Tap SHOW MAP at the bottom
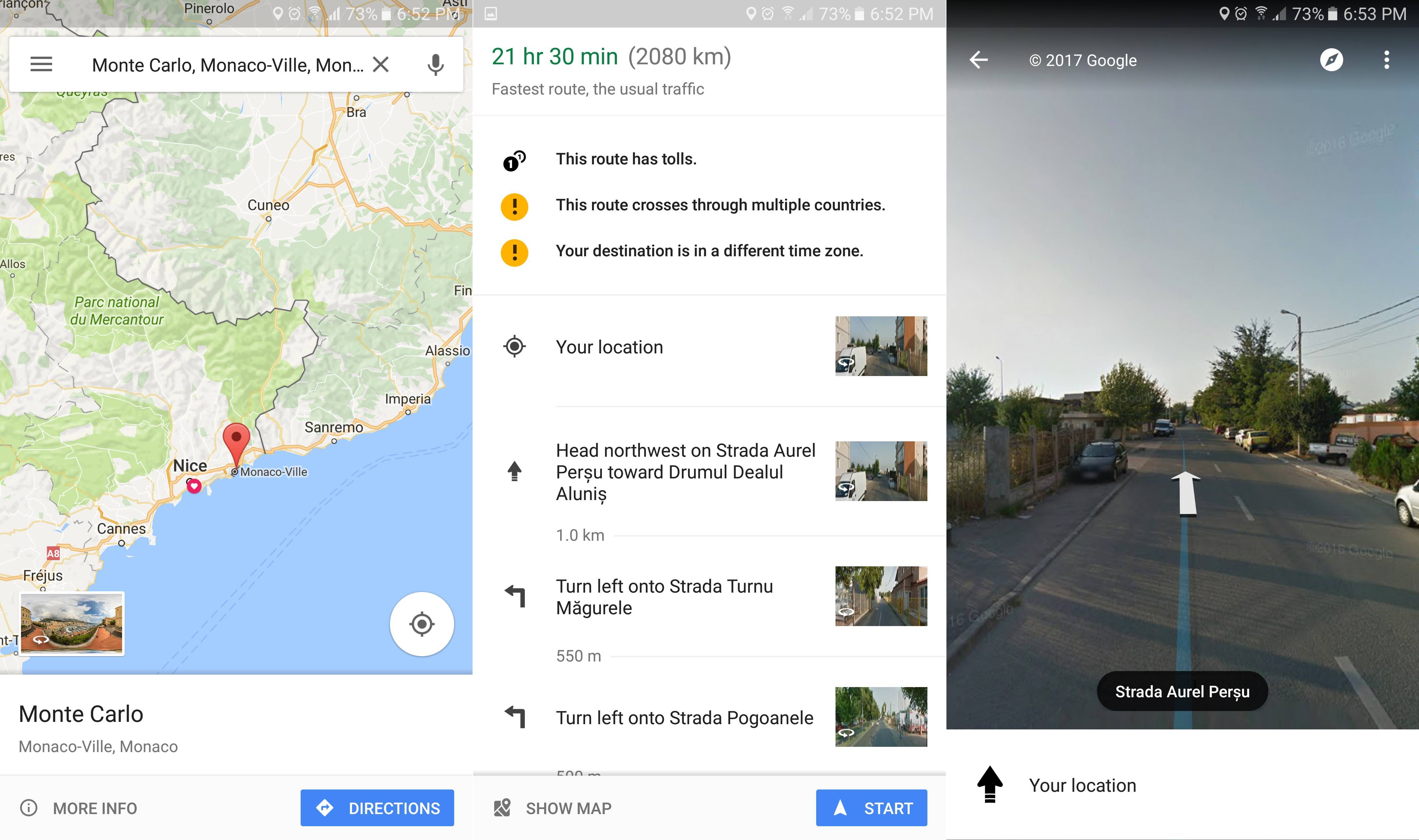The image size is (1419, 840). pos(552,808)
